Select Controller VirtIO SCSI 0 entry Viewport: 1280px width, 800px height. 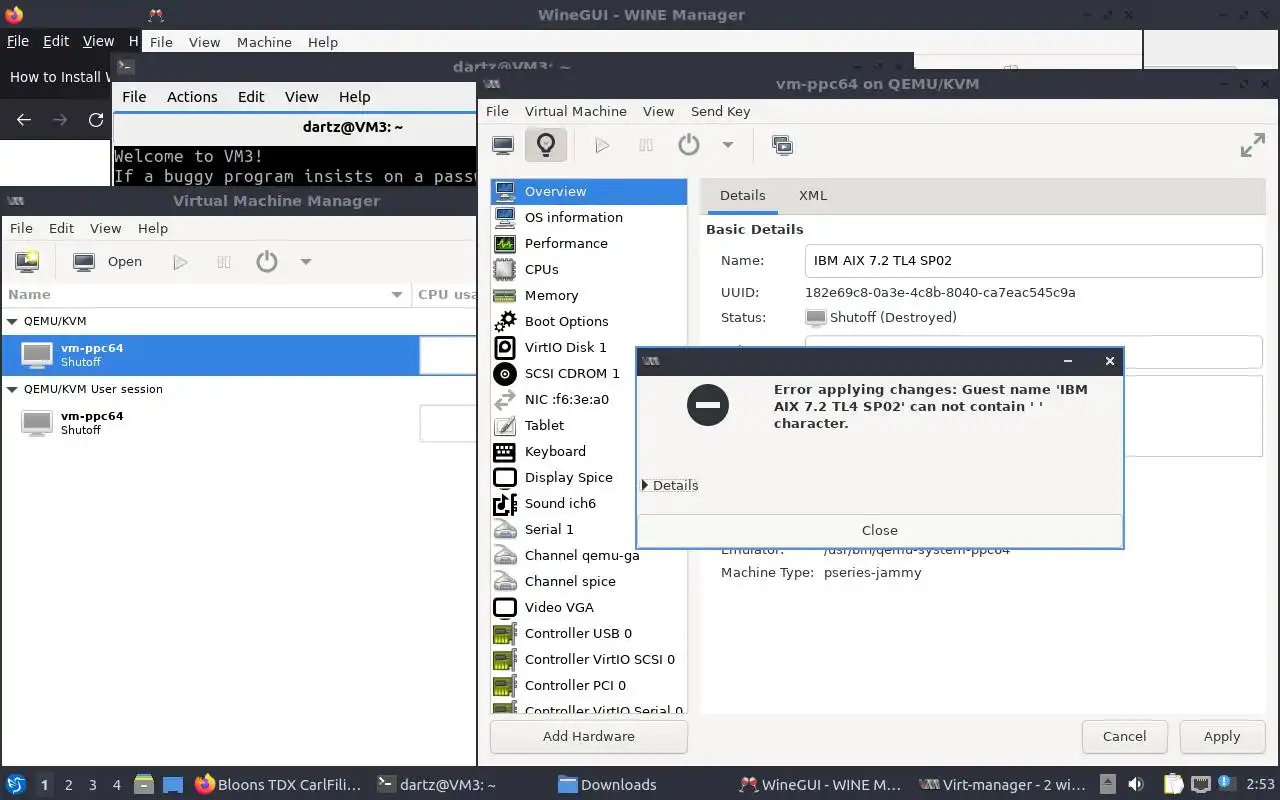point(589,659)
